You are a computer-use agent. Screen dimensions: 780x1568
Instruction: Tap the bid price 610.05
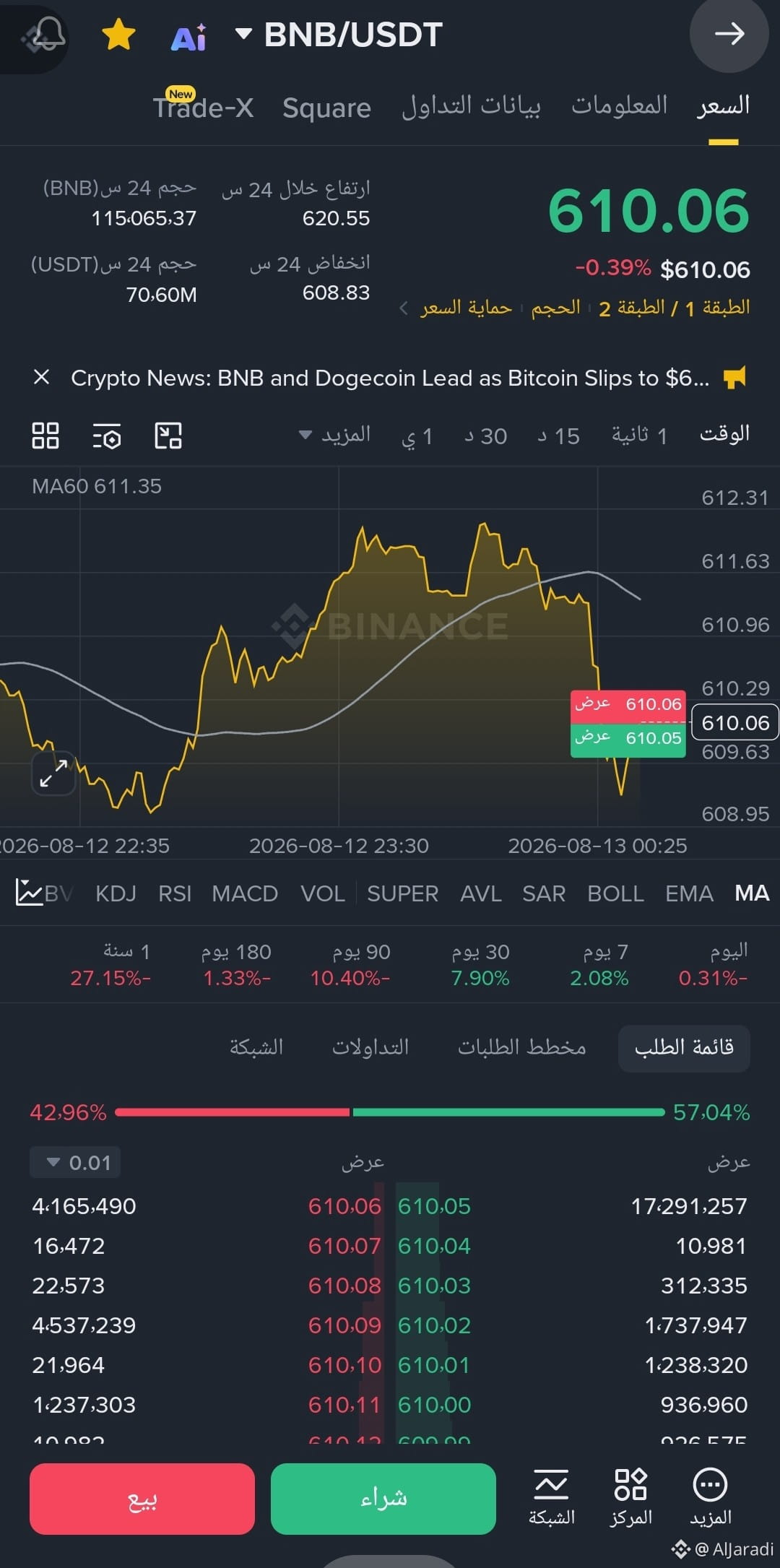coord(434,1205)
